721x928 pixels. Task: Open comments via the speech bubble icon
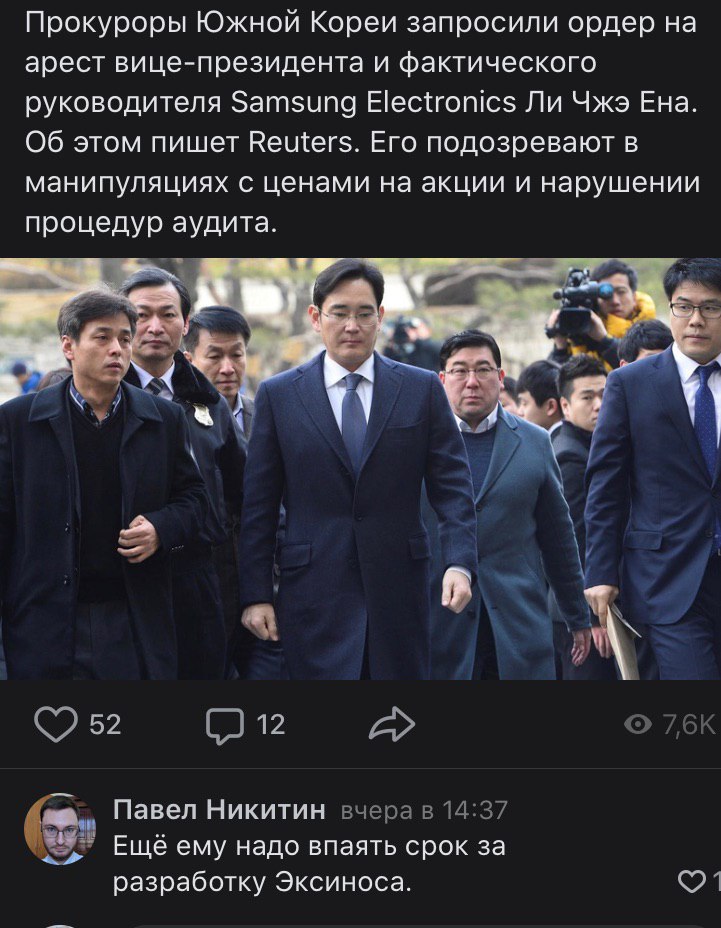(x=225, y=726)
